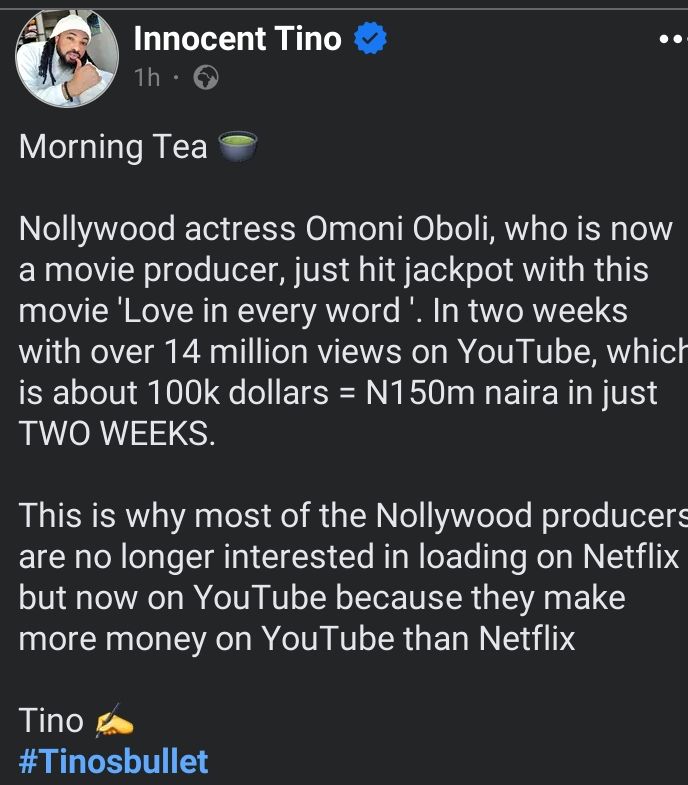Click the writing hand emoji
Viewport: 688px width, 785px height.
pyautogui.click(x=113, y=720)
